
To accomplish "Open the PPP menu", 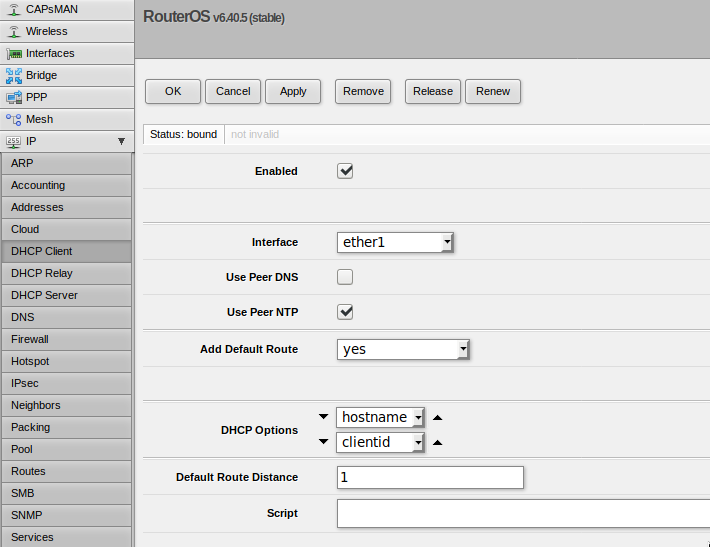I will (67, 97).
